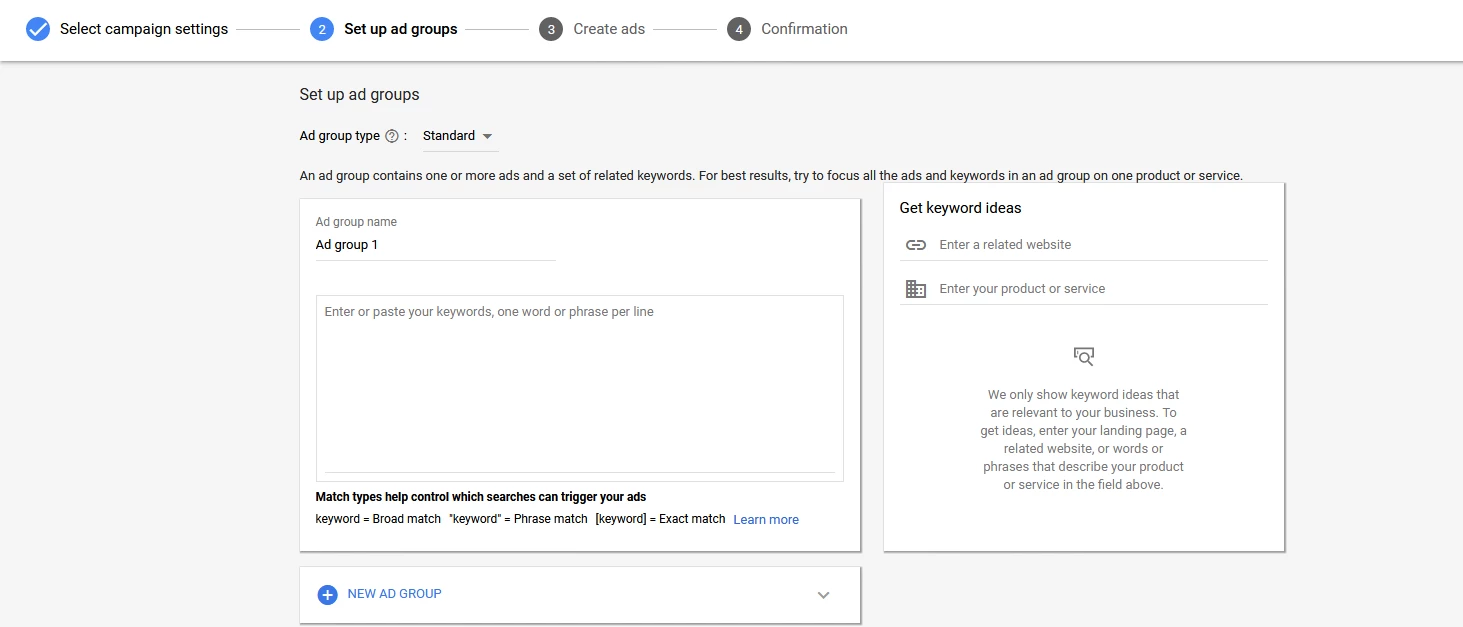Viewport: 1463px width, 627px height.
Task: Click the ad group description sentence
Action: [771, 176]
